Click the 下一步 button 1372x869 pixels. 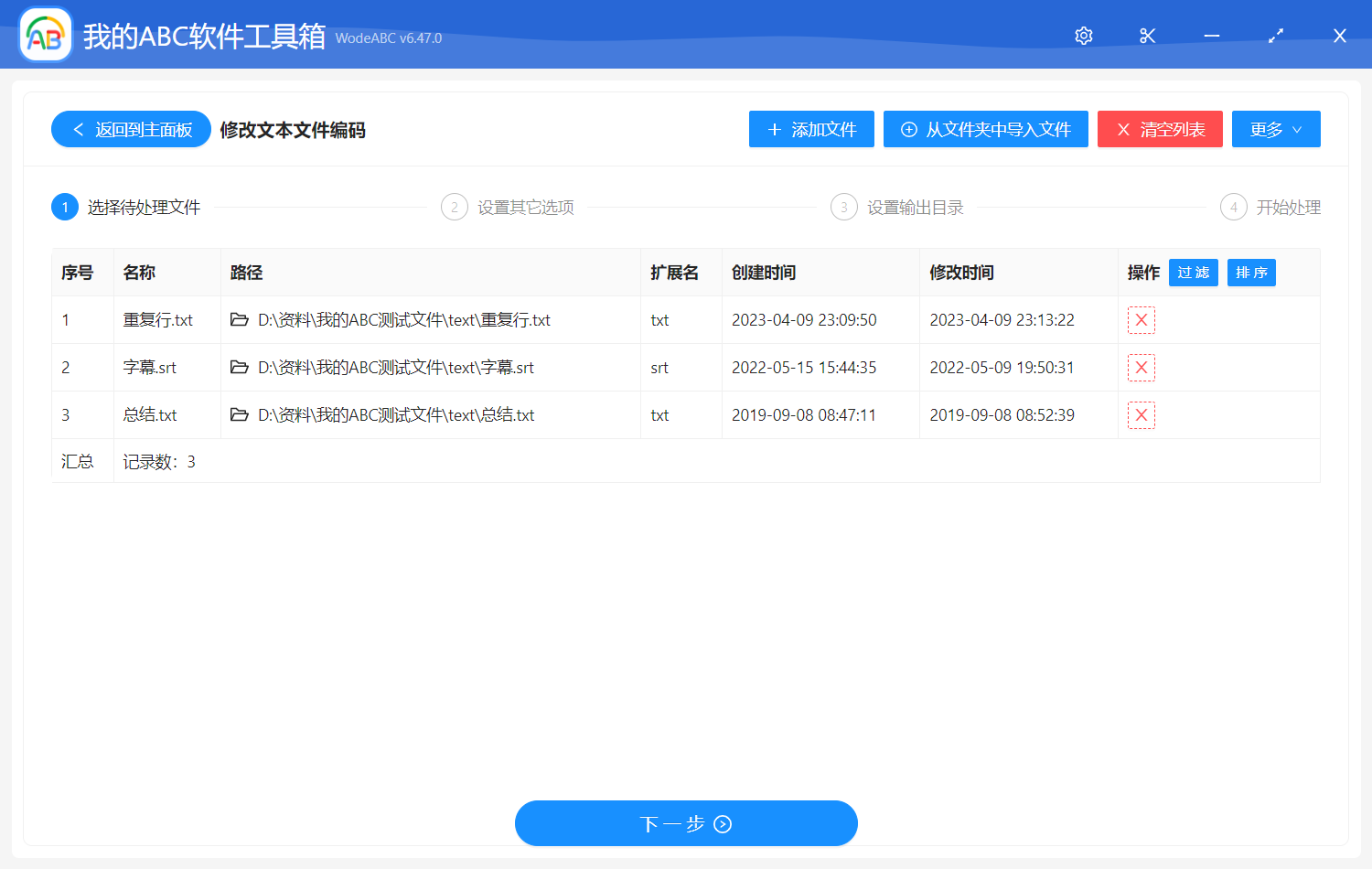click(x=686, y=823)
